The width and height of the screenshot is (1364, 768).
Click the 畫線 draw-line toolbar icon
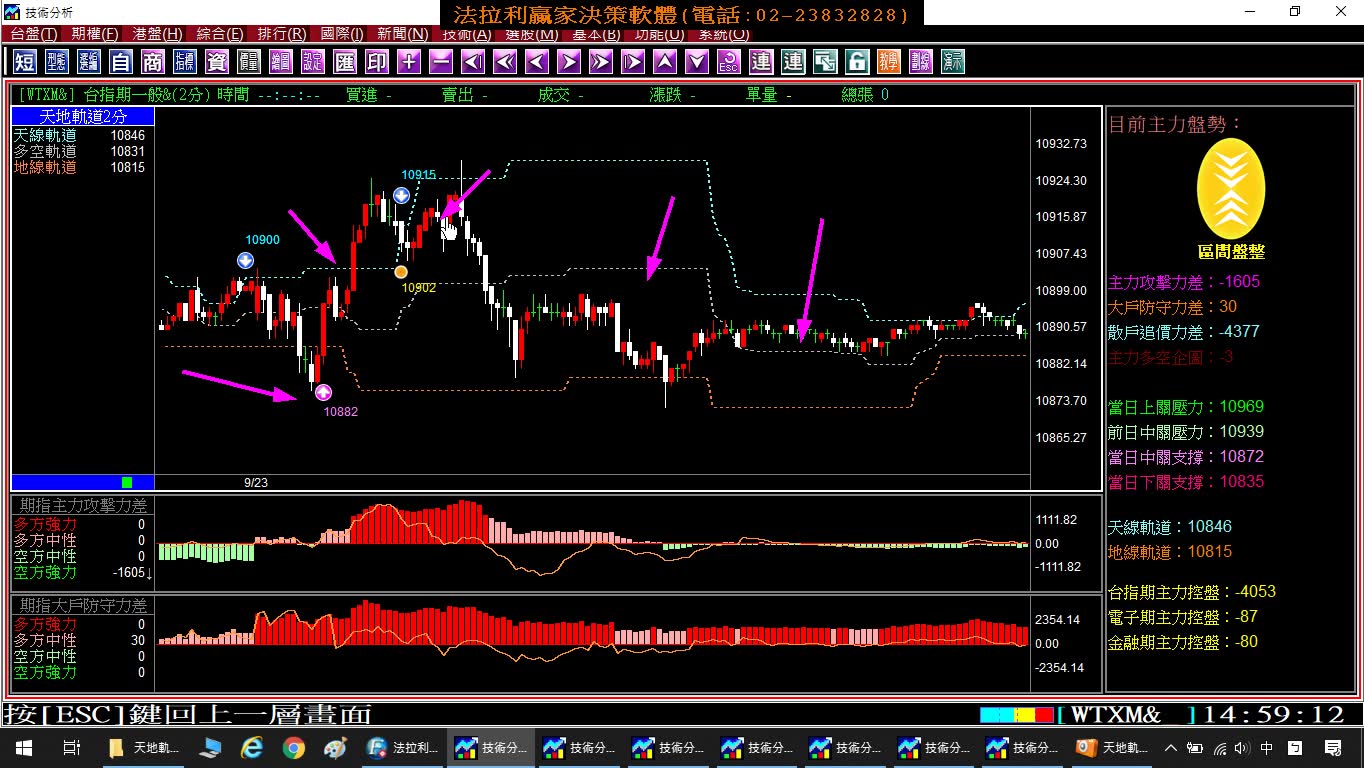pos(921,61)
